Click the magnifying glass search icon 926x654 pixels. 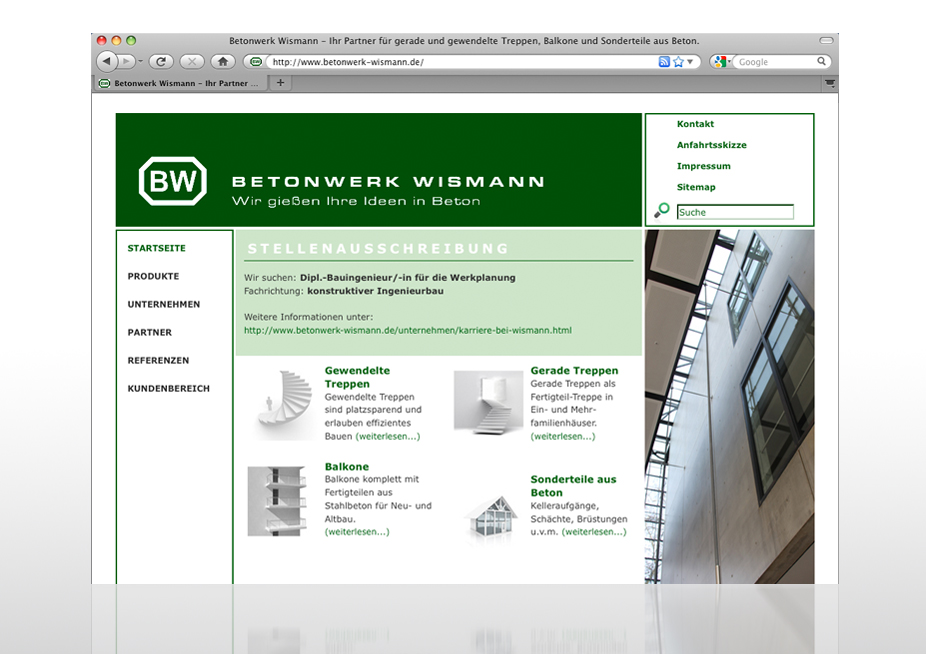click(661, 211)
